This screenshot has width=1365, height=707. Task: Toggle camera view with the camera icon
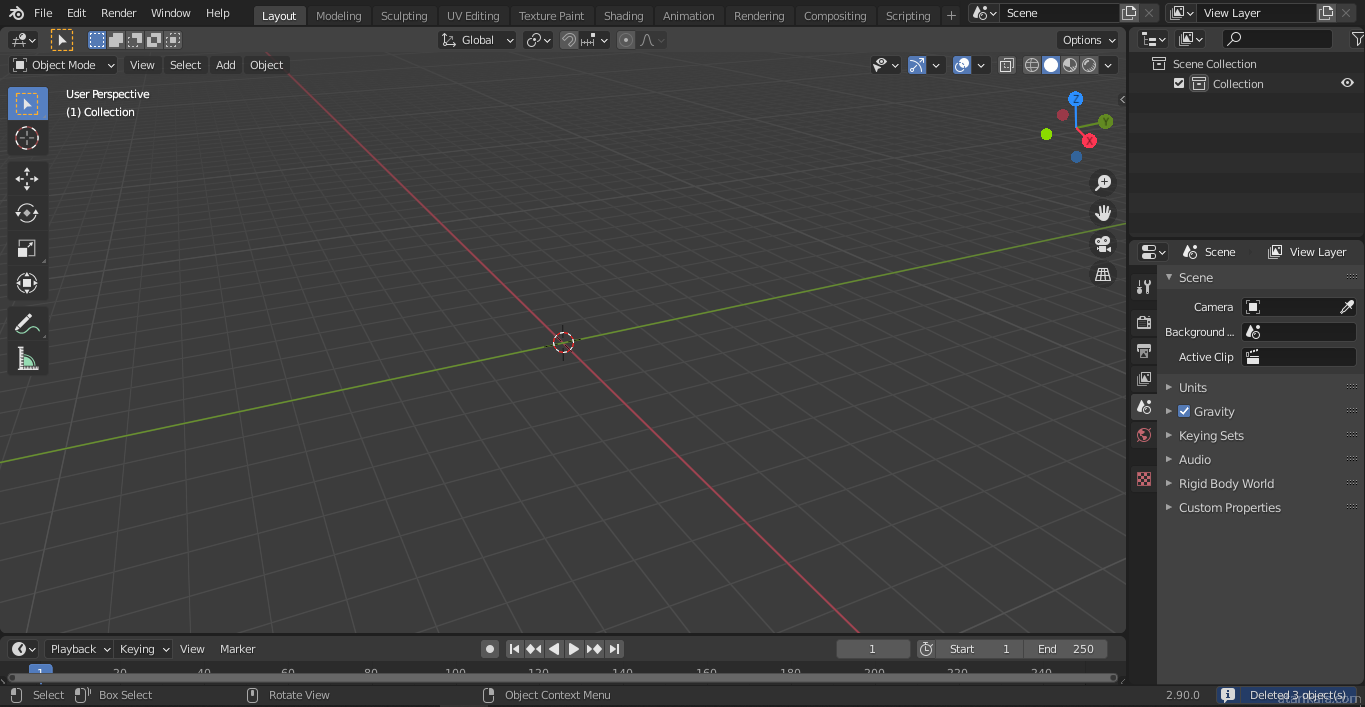pos(1103,244)
